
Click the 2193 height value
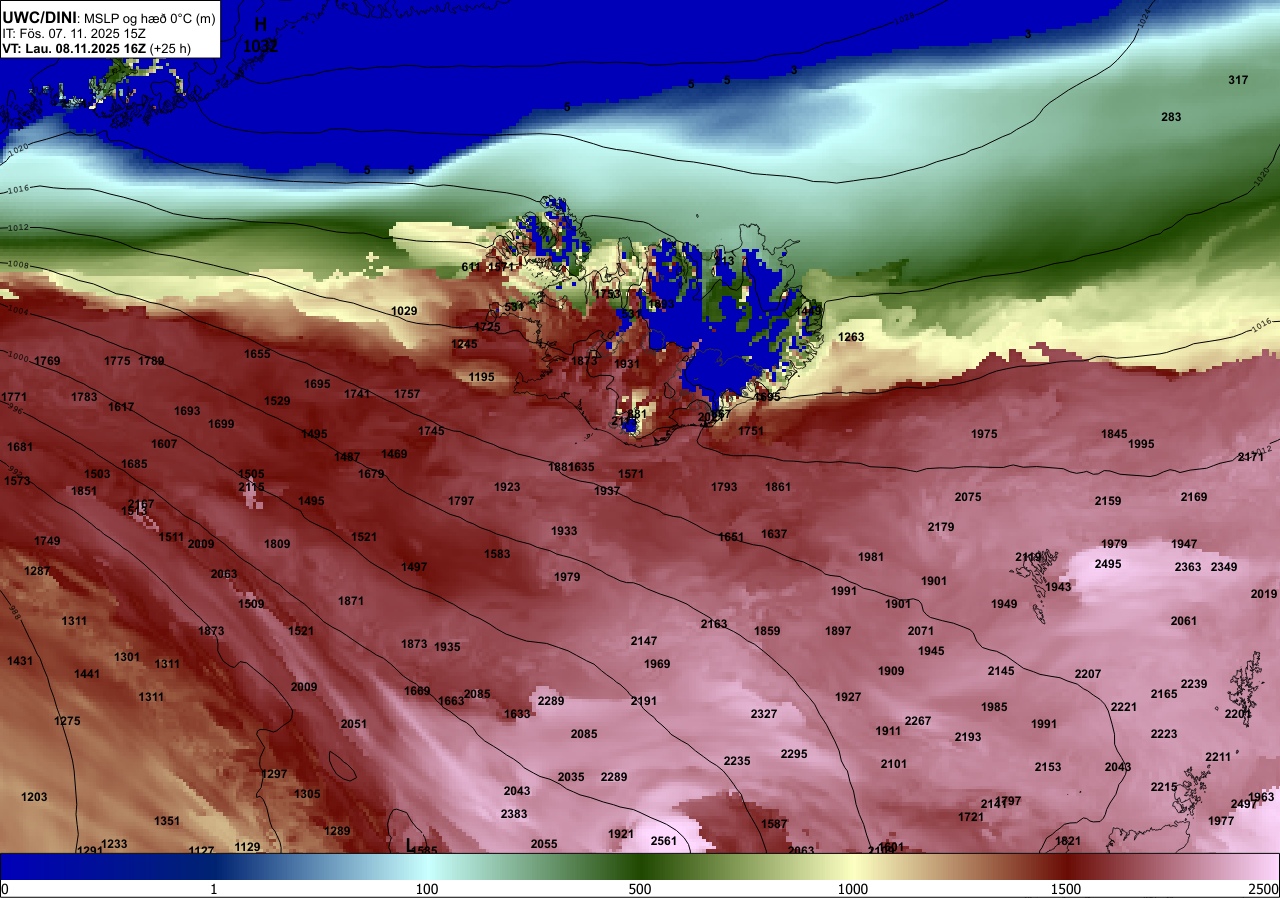tap(968, 737)
